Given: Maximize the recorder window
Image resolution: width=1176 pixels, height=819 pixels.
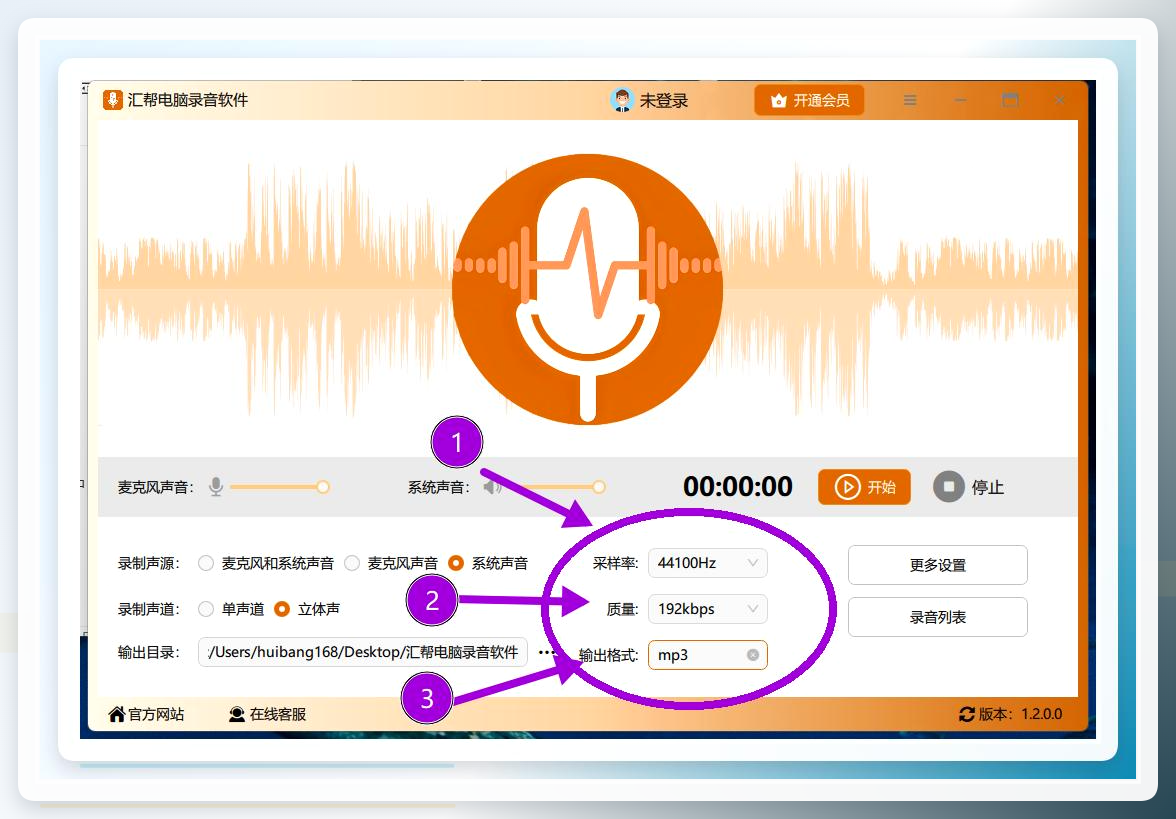Looking at the screenshot, I should click(1010, 100).
